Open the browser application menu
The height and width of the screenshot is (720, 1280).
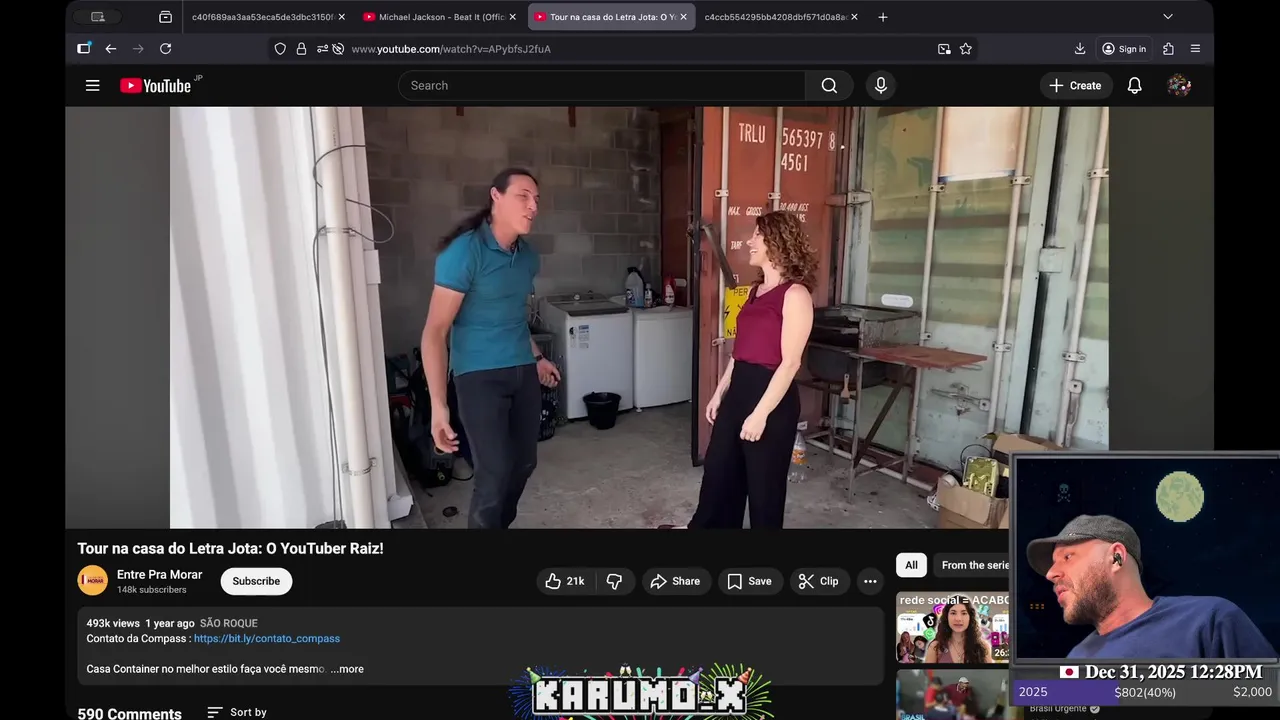tap(1195, 49)
